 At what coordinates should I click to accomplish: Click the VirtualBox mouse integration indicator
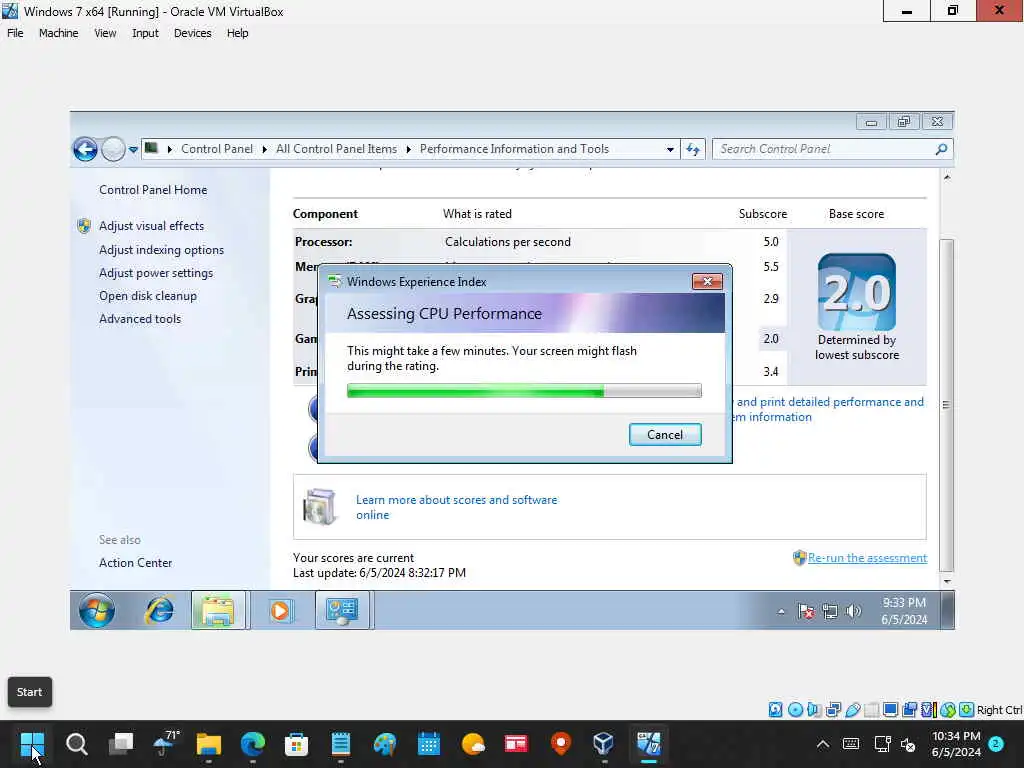tap(948, 710)
